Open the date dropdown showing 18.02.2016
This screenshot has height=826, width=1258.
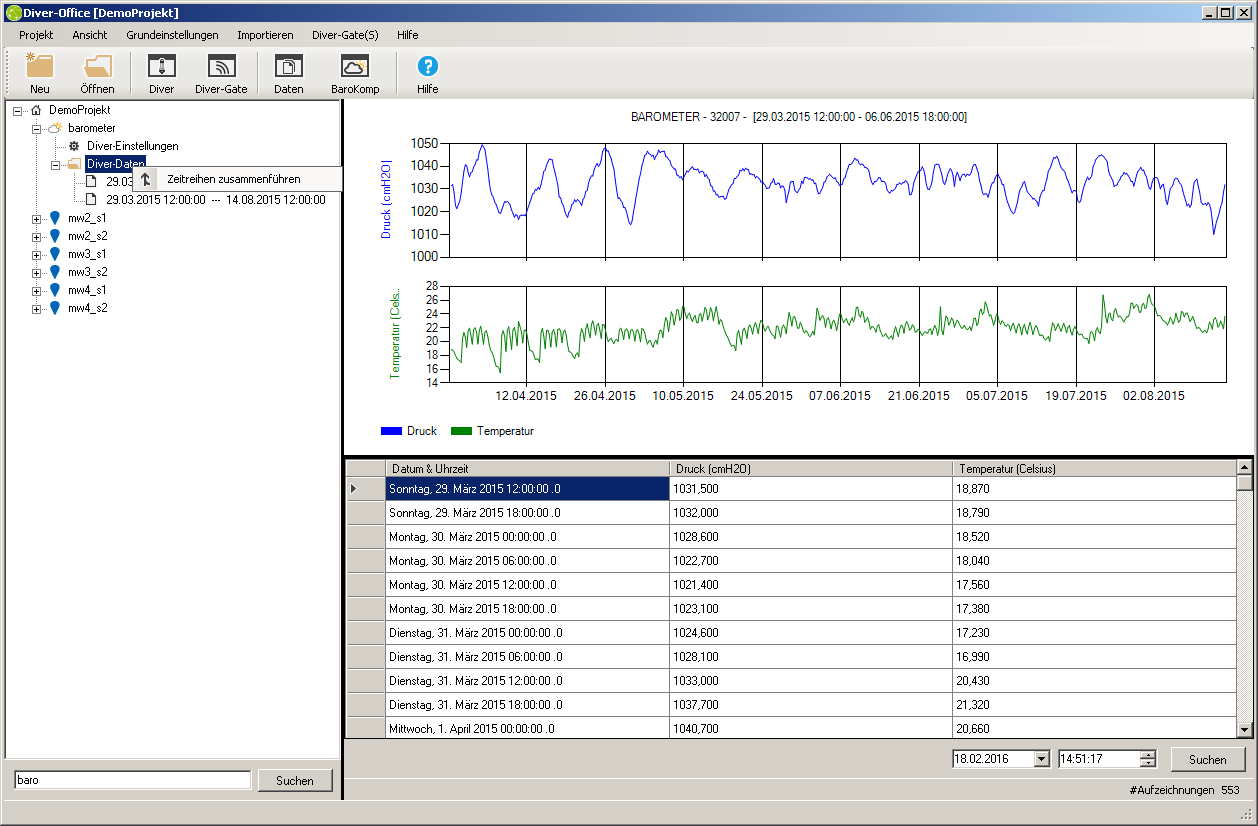[1041, 759]
